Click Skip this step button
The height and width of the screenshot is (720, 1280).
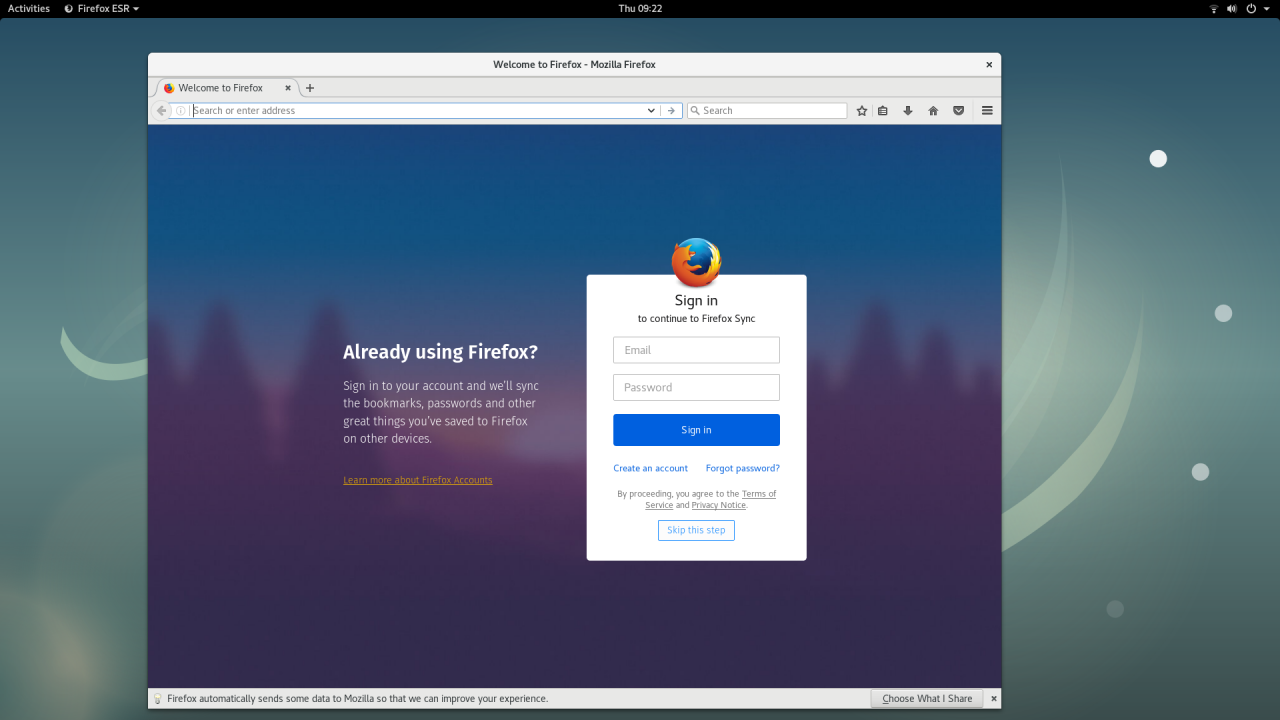pyautogui.click(x=696, y=530)
